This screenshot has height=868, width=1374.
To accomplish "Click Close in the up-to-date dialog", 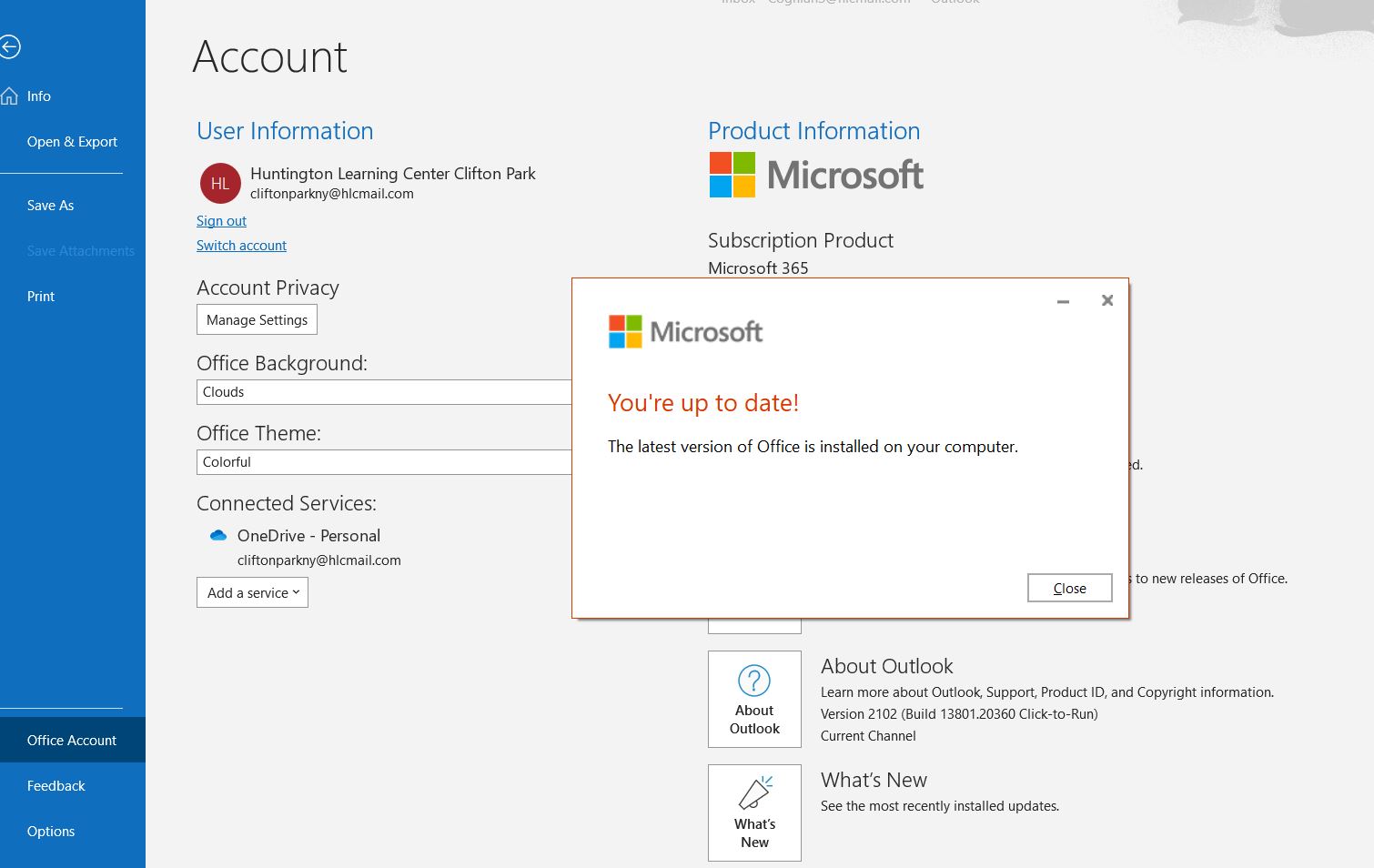I will pos(1070,588).
